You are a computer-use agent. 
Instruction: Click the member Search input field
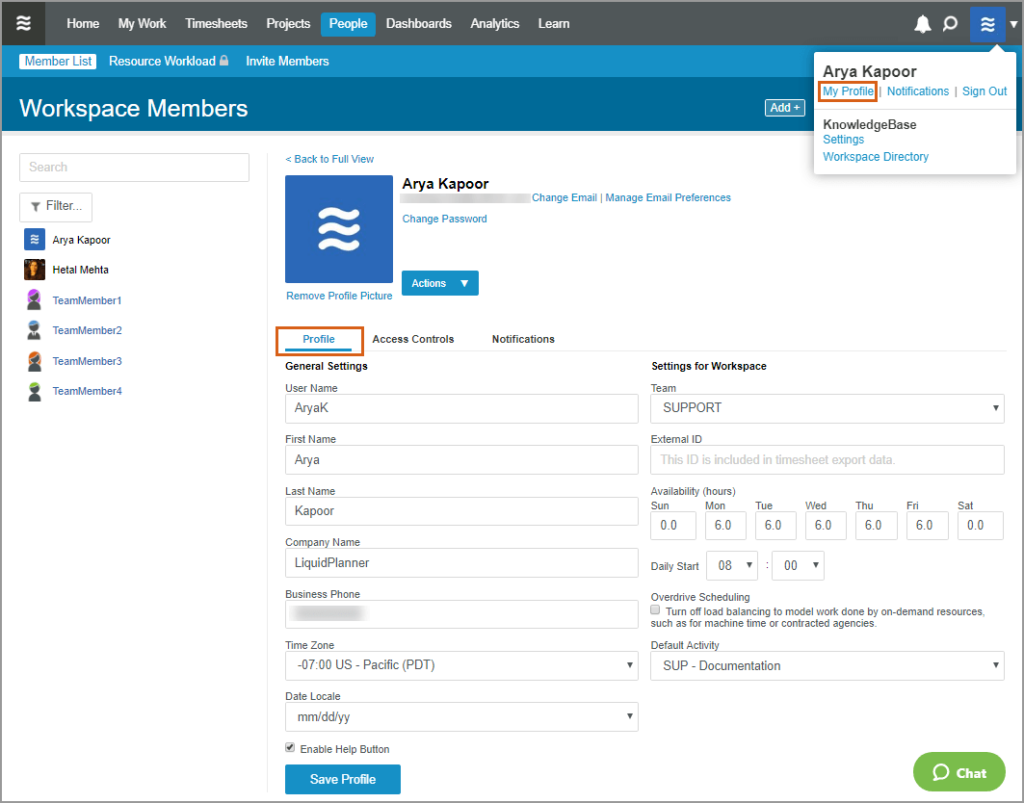pyautogui.click(x=134, y=167)
